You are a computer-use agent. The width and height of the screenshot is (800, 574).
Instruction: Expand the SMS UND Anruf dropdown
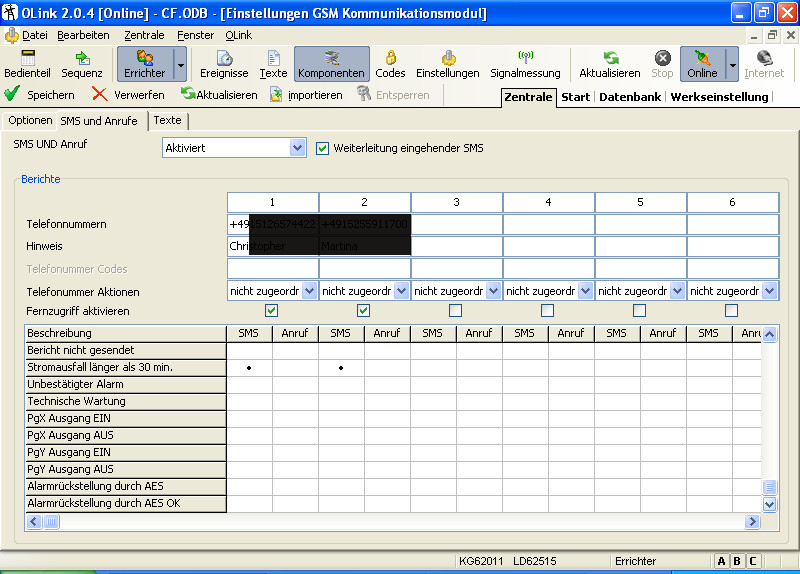[x=297, y=148]
